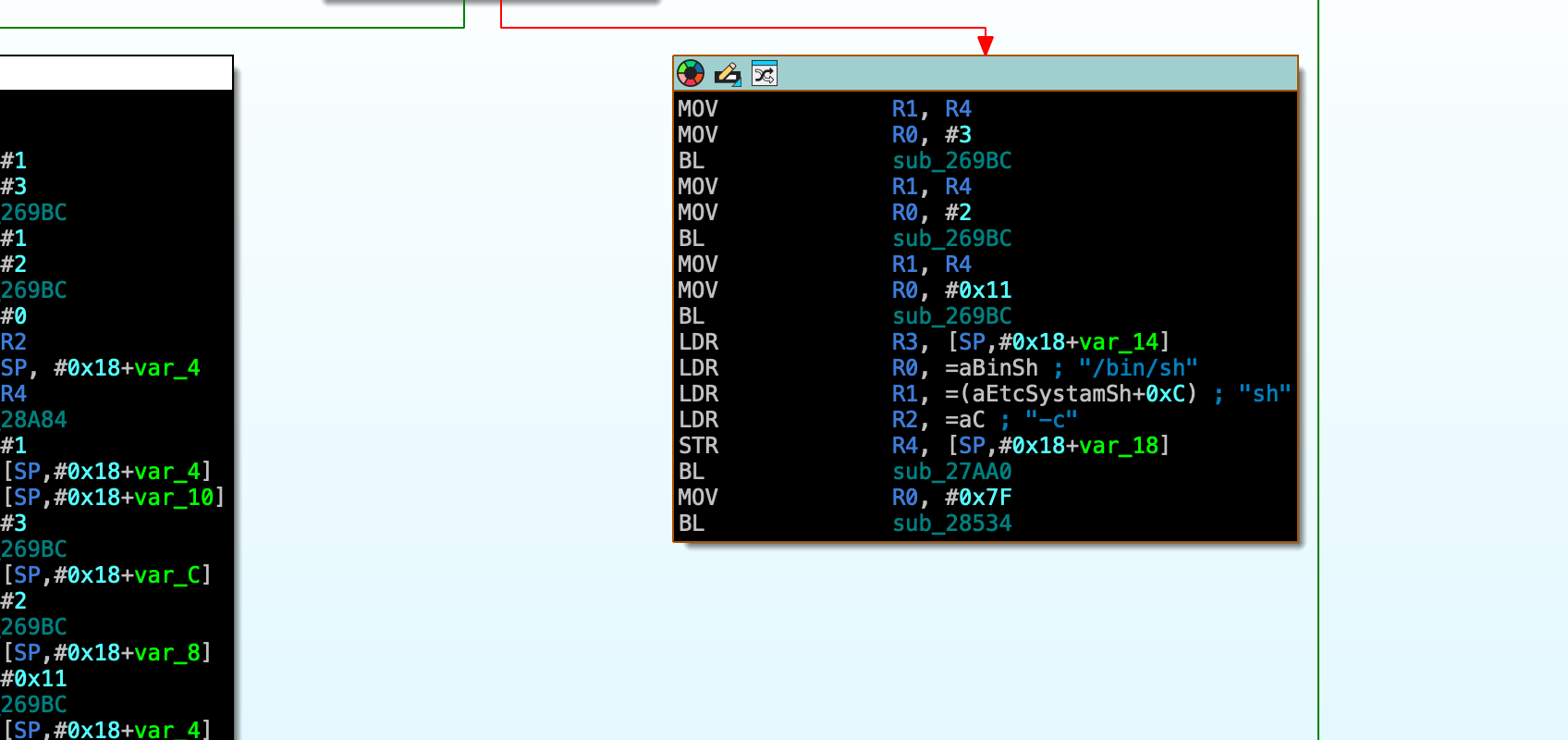This screenshot has width=1568, height=740.
Task: Click var_14 in the LDR R3 line
Action: pyautogui.click(x=1119, y=342)
